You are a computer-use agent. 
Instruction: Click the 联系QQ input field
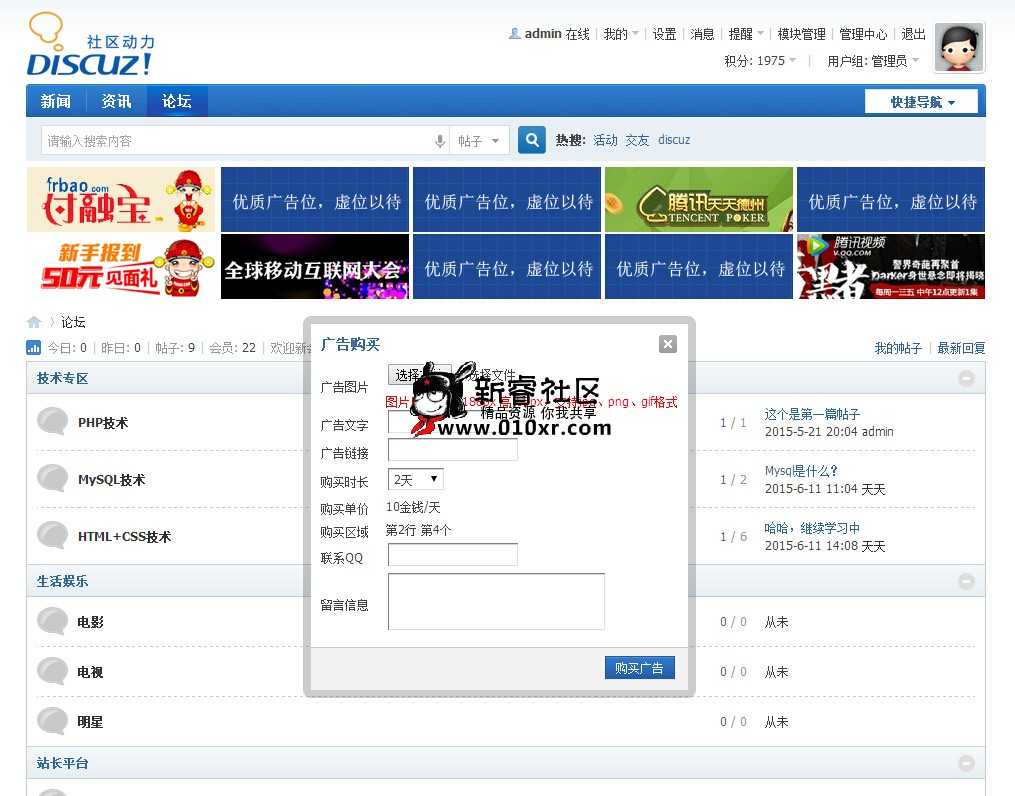point(452,555)
